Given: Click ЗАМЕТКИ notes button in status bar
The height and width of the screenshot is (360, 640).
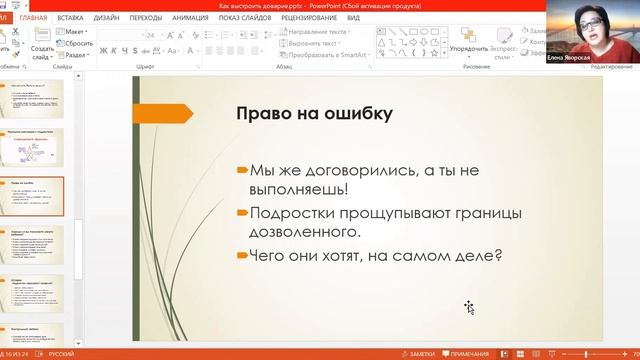Looking at the screenshot, I should pos(418,354).
